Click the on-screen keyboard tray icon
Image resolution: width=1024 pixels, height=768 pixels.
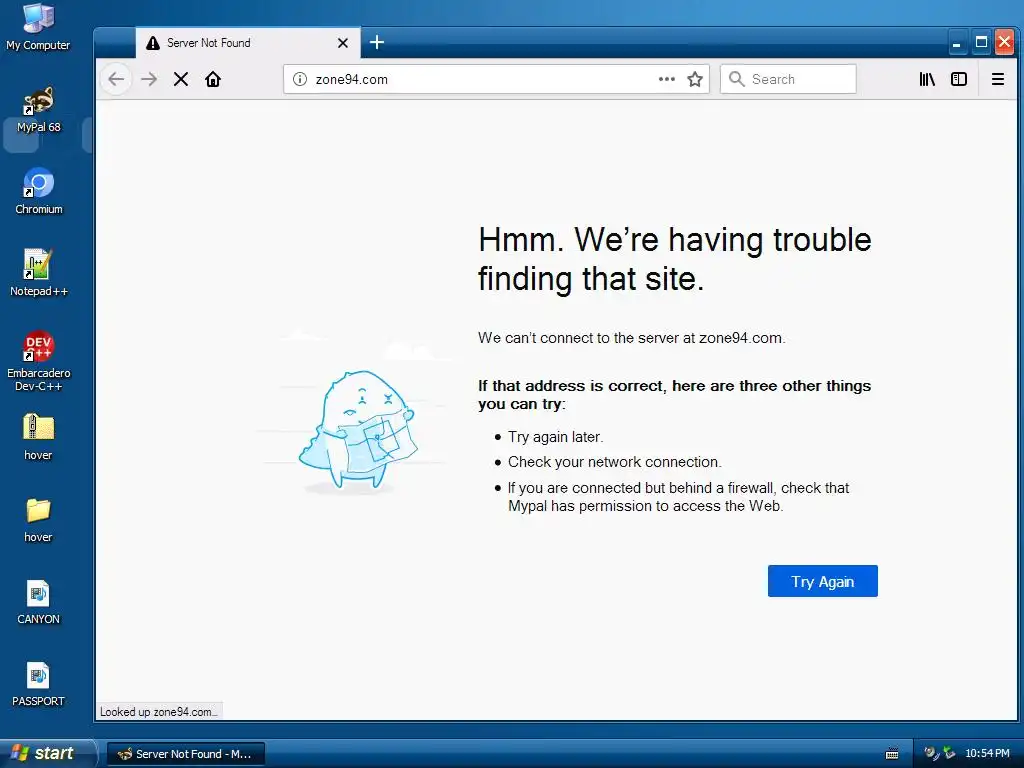pyautogui.click(x=892, y=754)
